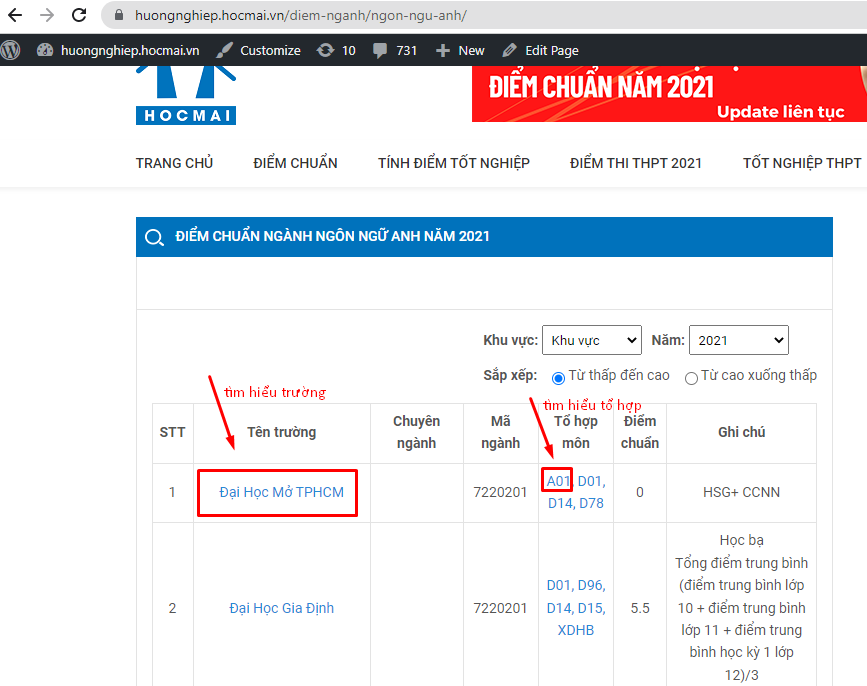Image resolution: width=867 pixels, height=686 pixels.
Task: Open the Khu vực dropdown
Action: (591, 340)
